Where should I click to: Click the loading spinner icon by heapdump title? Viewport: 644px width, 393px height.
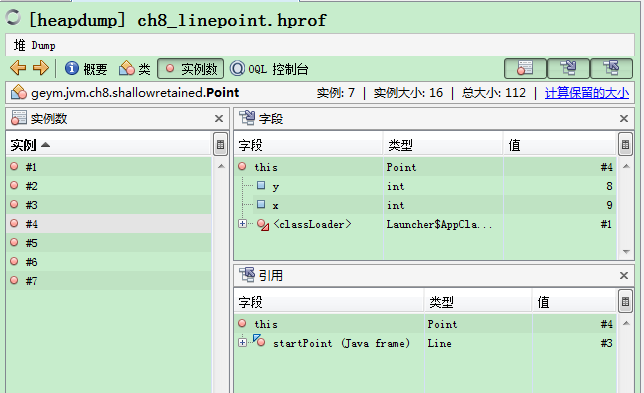13,17
